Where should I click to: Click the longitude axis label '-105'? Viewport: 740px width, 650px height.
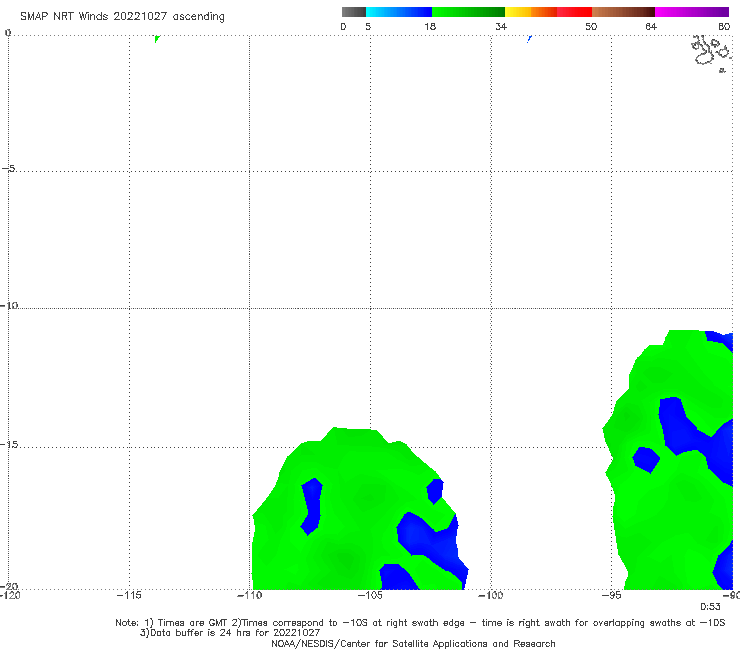pos(370,595)
